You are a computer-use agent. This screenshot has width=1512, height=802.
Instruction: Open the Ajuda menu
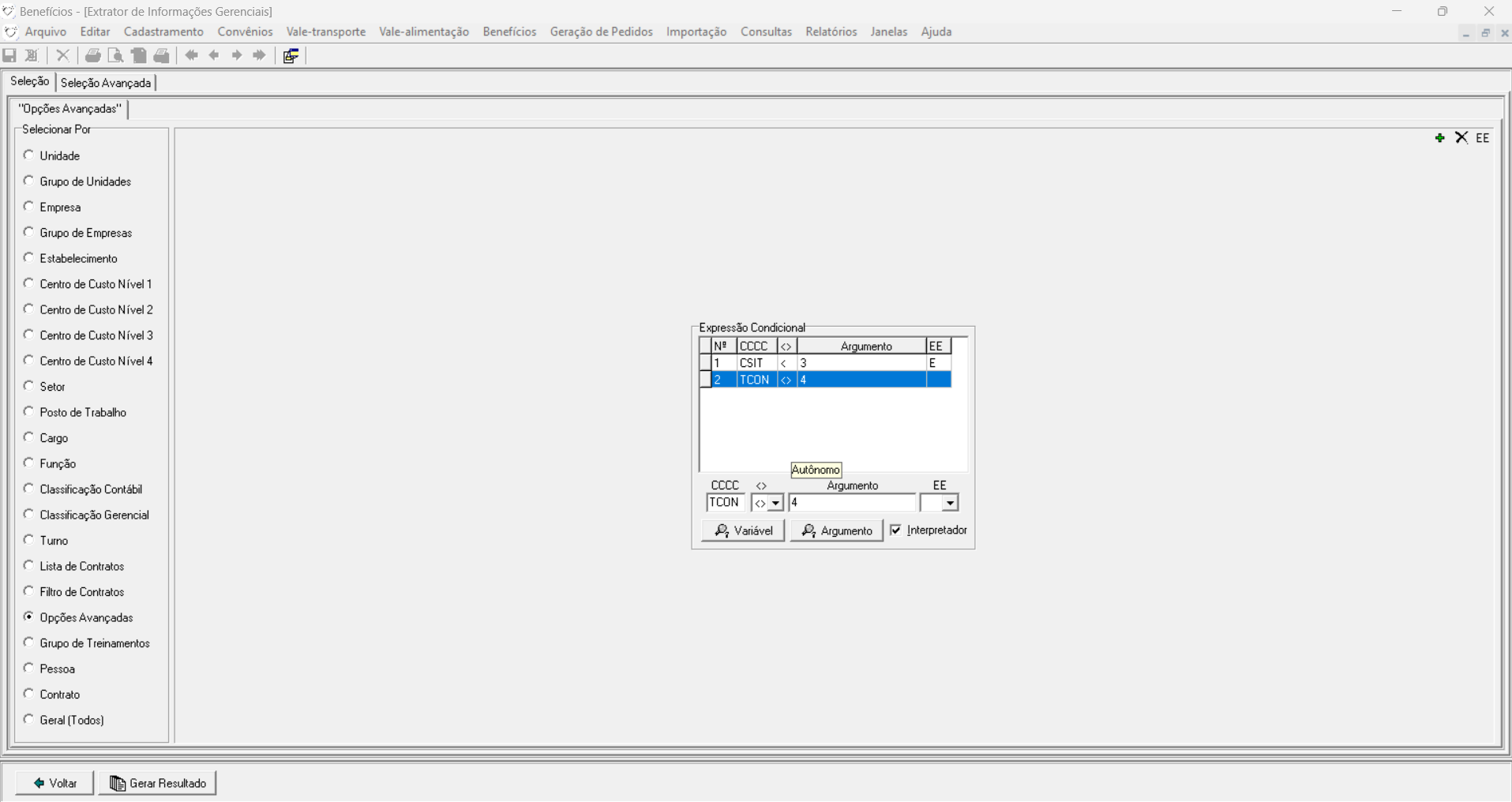point(936,32)
